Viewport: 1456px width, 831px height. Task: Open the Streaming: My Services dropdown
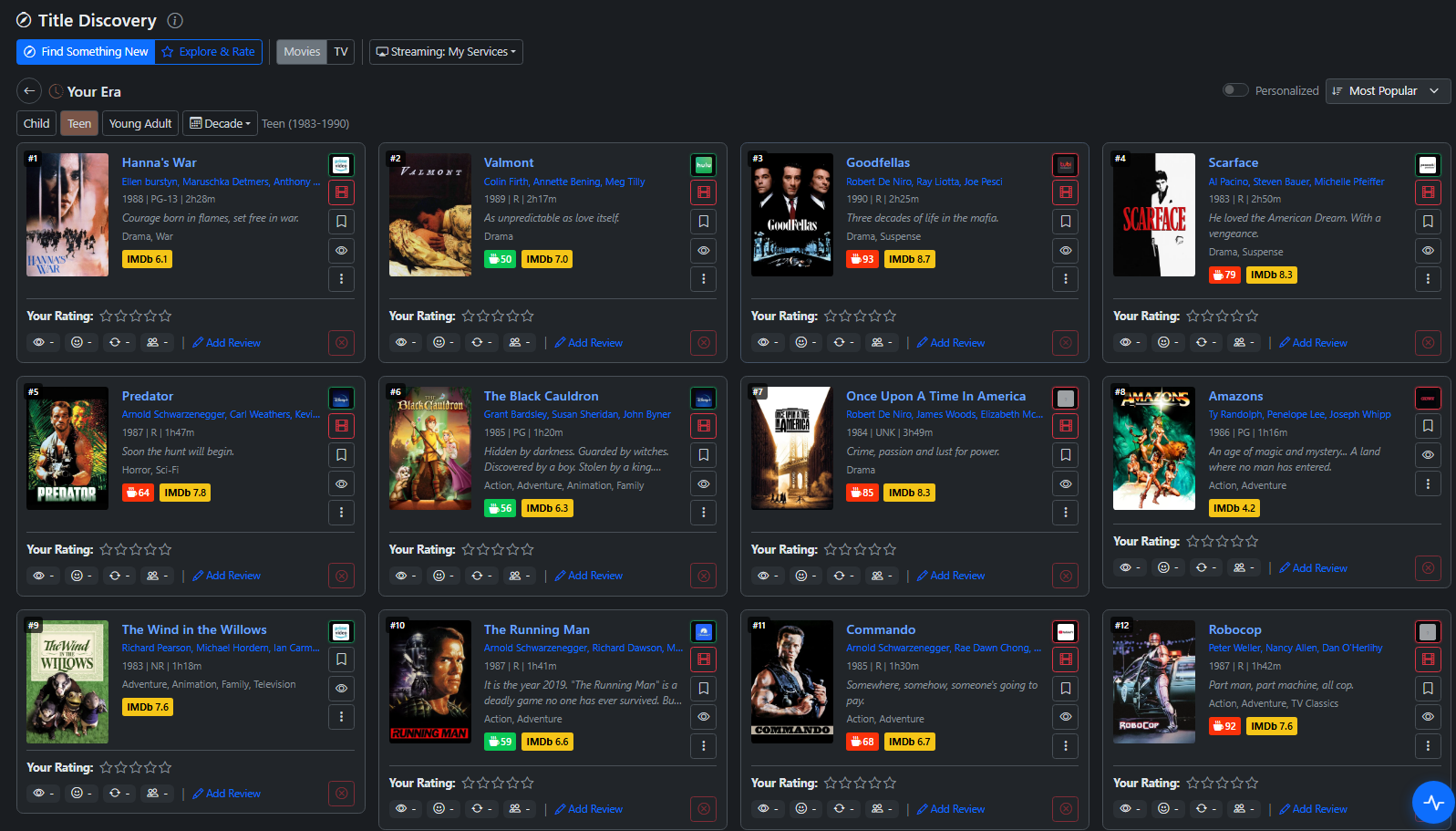446,52
